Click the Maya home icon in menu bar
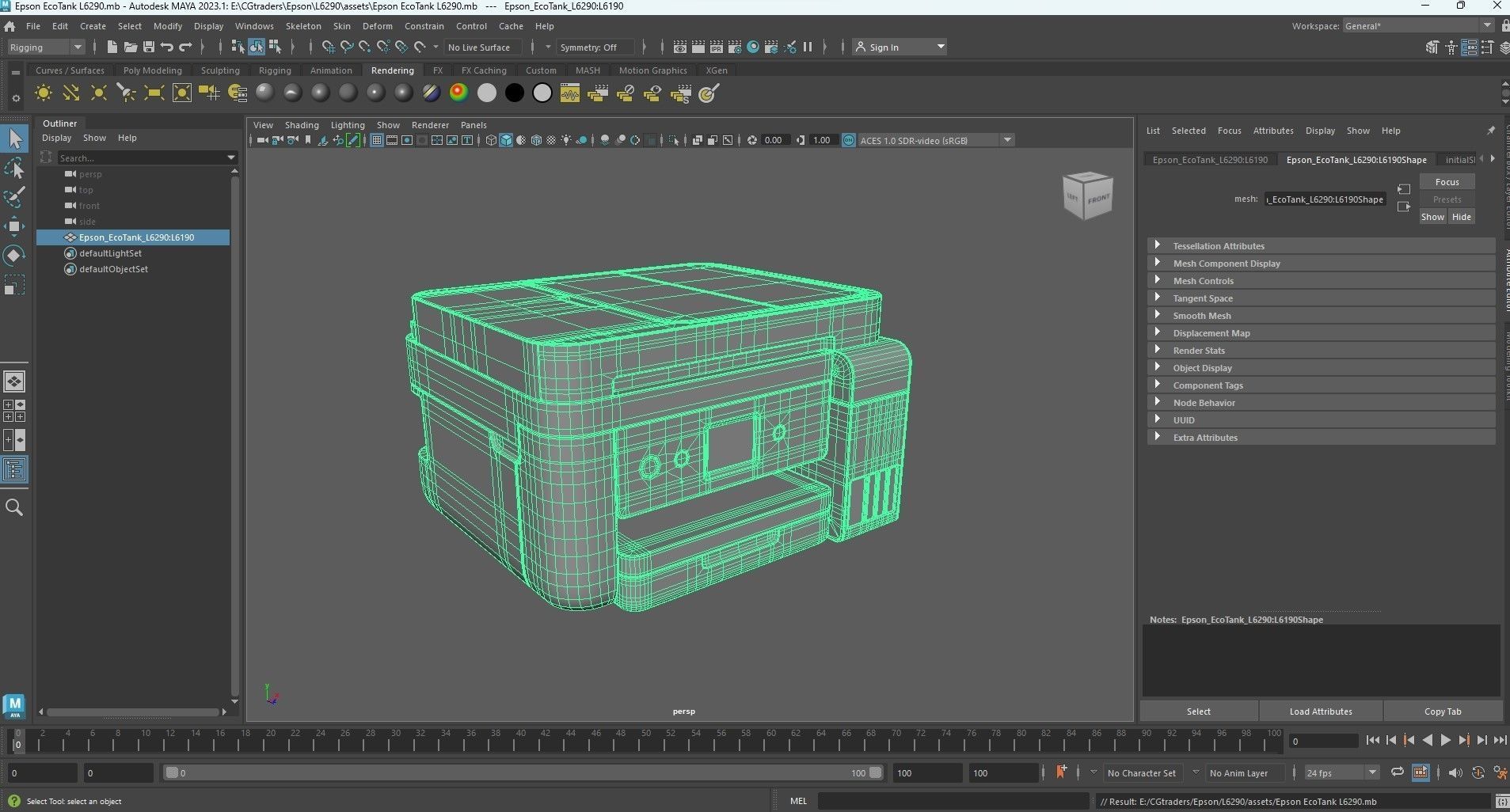1510x812 pixels. [x=10, y=26]
